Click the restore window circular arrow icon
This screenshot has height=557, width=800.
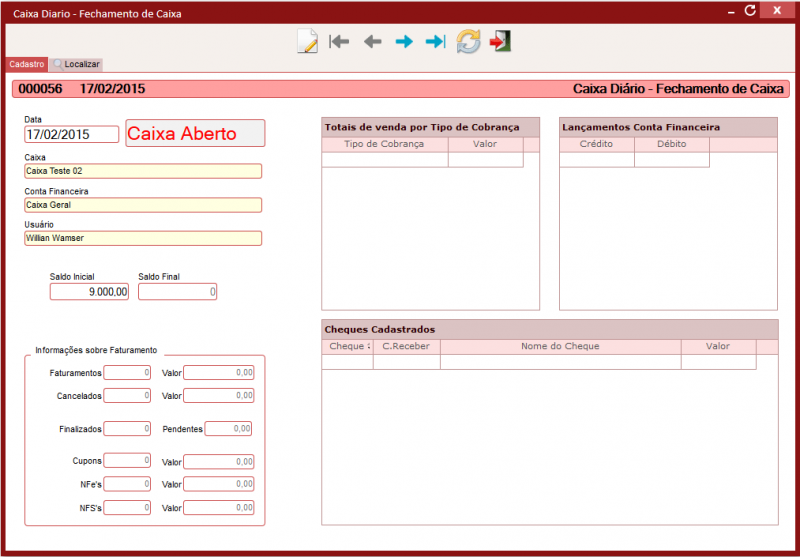click(749, 10)
